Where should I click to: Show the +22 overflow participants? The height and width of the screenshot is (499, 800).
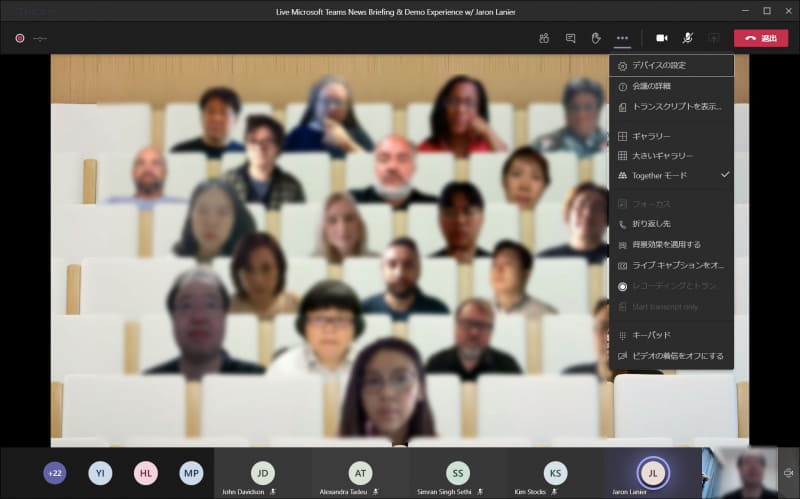click(55, 473)
